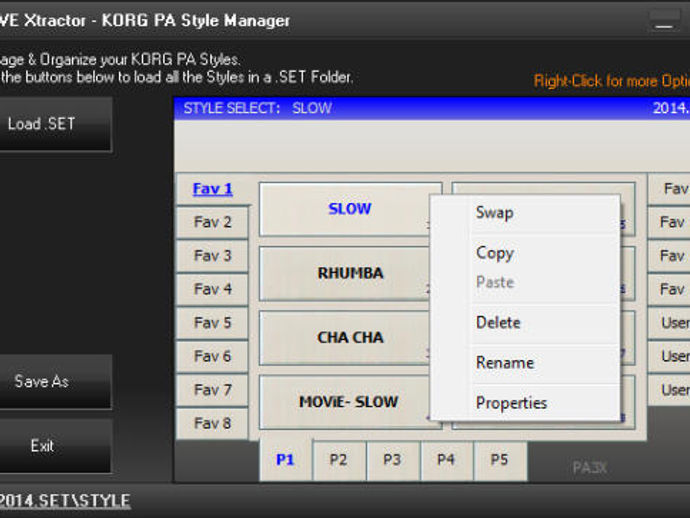Switch to page tab P5

(x=500, y=460)
